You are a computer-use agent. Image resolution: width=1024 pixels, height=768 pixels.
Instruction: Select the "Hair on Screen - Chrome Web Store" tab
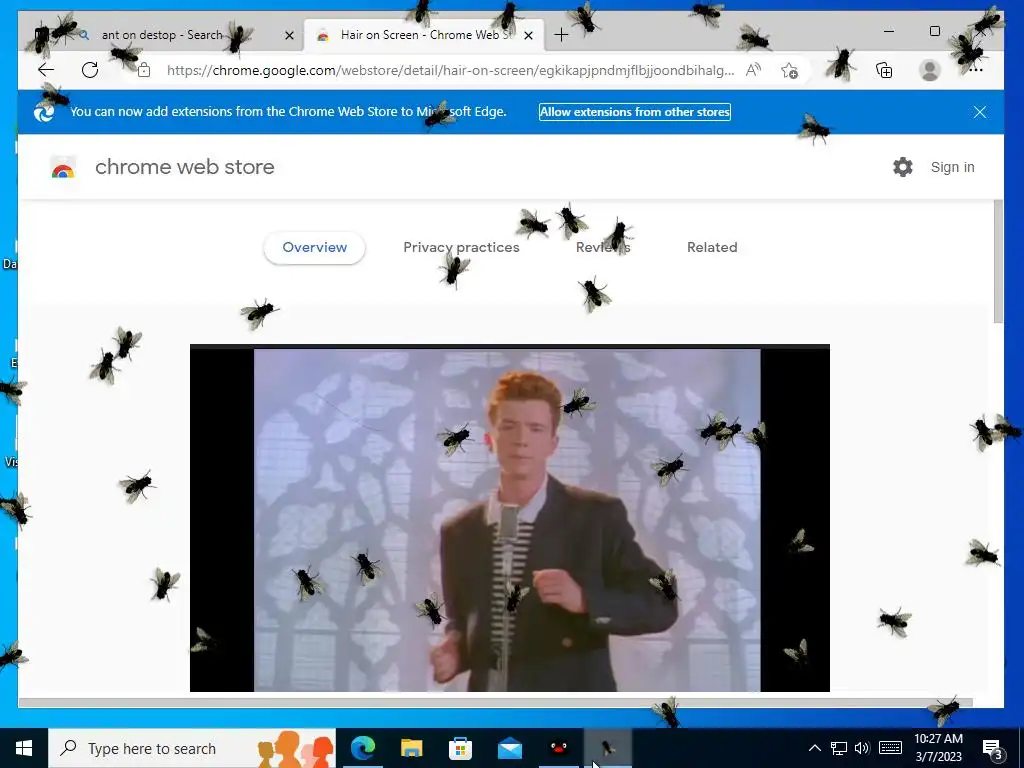pyautogui.click(x=424, y=35)
